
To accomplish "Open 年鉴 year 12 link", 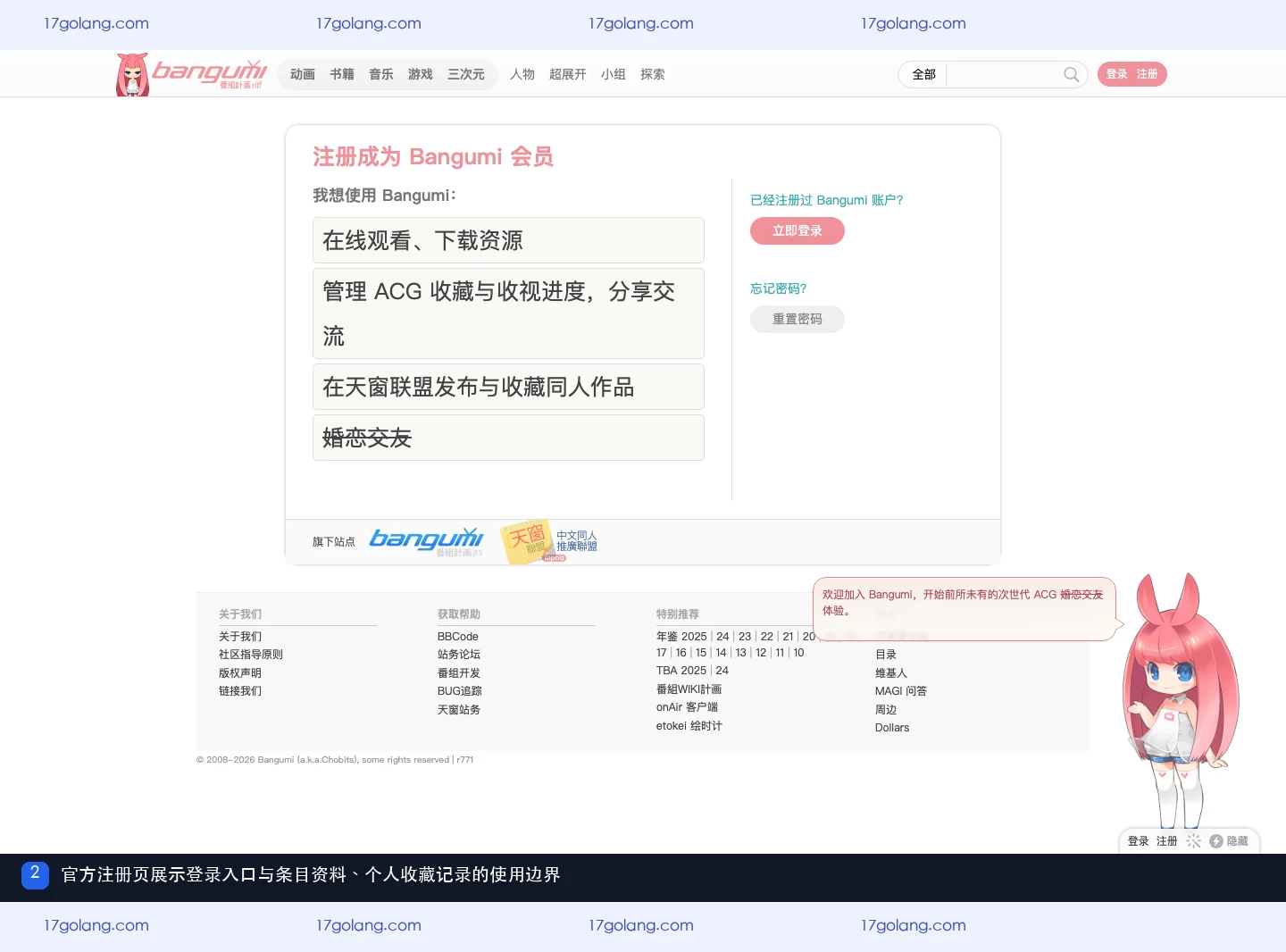I will click(x=761, y=653).
